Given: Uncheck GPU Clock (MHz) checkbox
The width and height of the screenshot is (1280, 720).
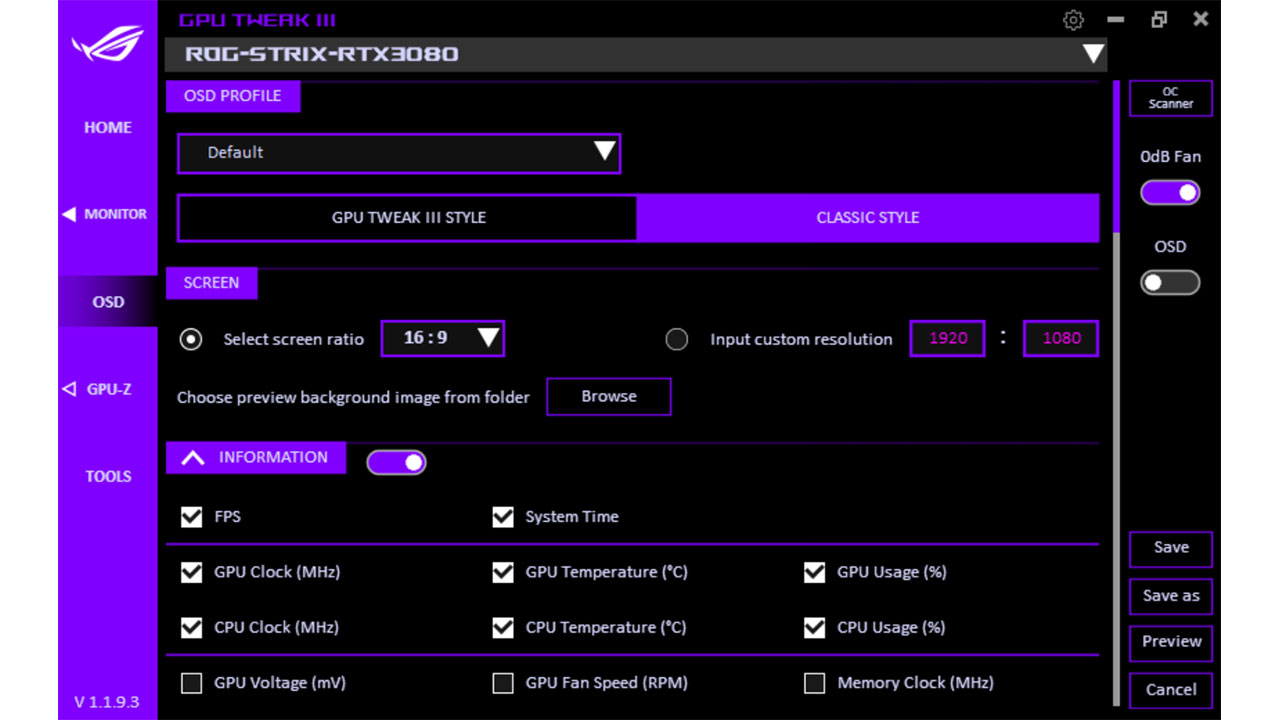Looking at the screenshot, I should [x=191, y=572].
